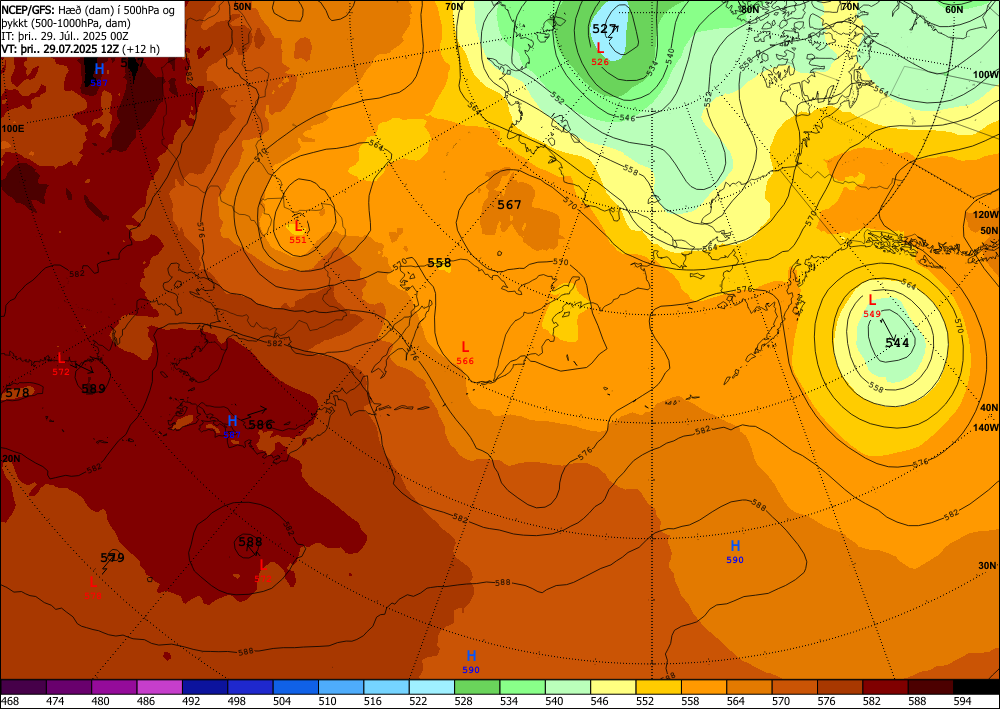This screenshot has width=1000, height=709.
Task: Click the legend swatch labeled 564
Action: click(x=749, y=687)
